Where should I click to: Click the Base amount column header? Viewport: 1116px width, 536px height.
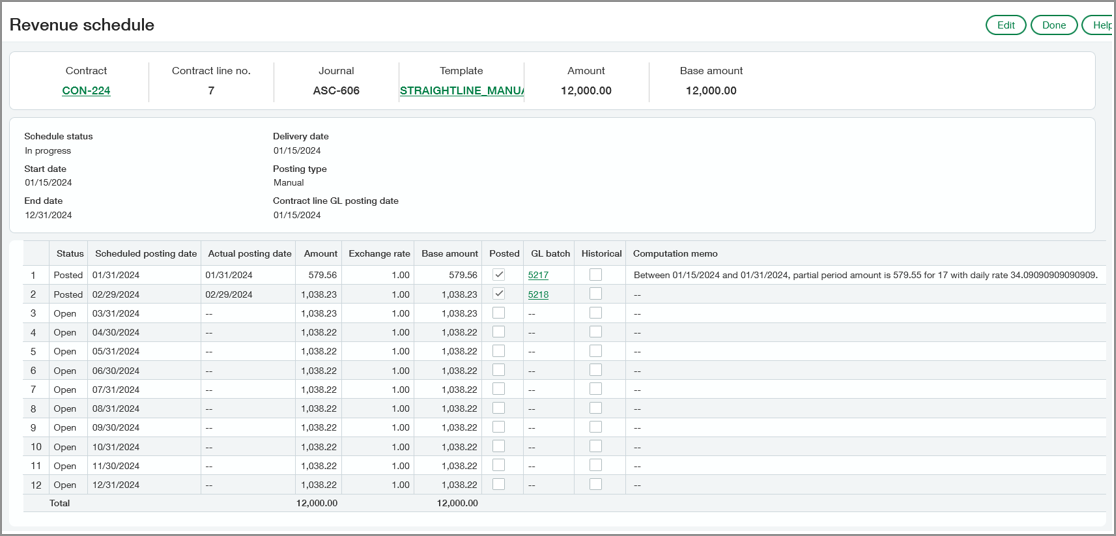tap(449, 254)
